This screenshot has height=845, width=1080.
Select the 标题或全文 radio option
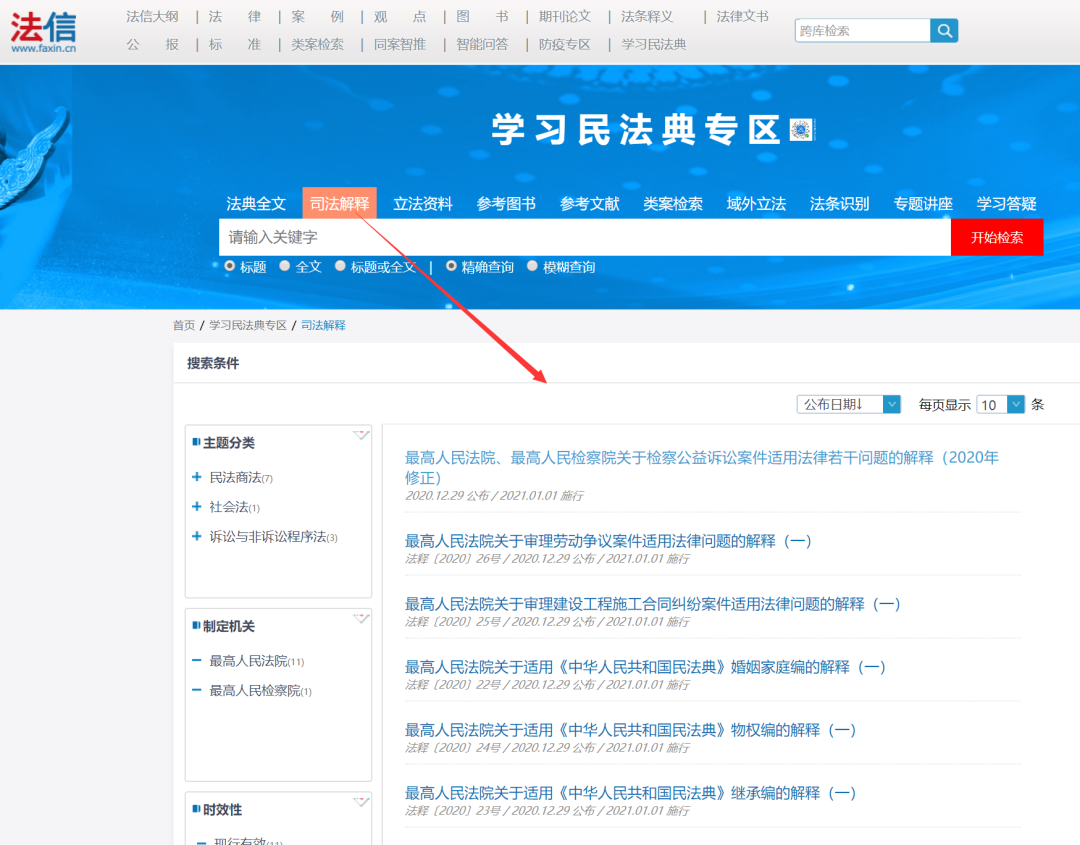[340, 266]
